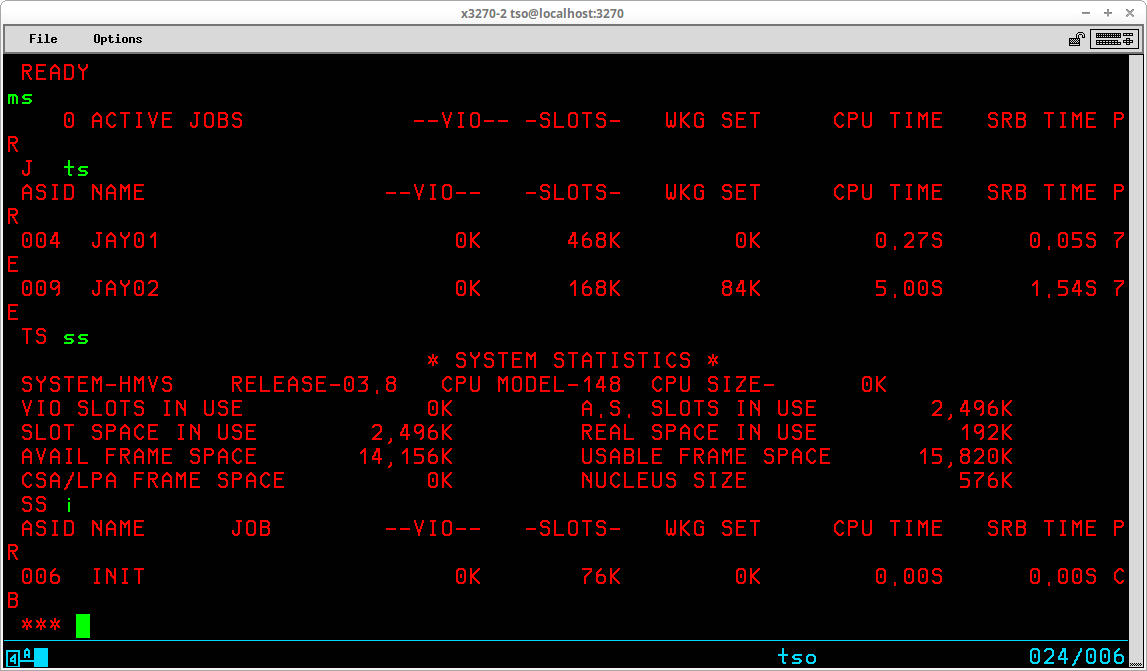Click SRB time 1.54S
This screenshot has height=671, width=1147.
[1063, 289]
